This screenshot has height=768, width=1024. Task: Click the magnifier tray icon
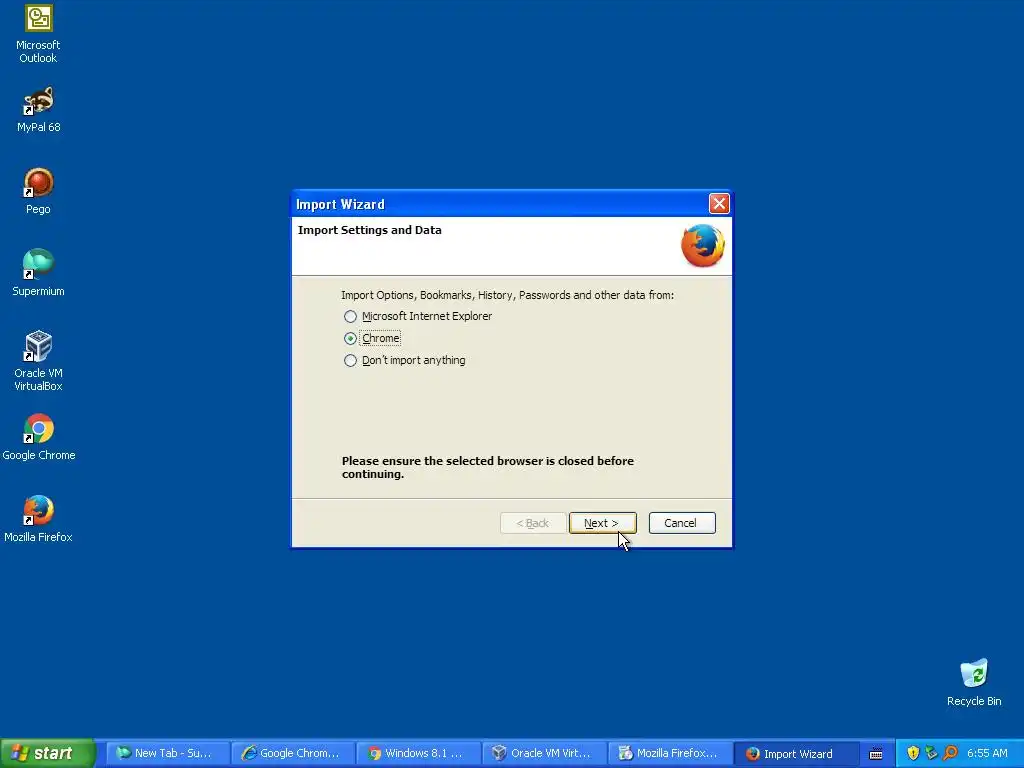pos(950,753)
